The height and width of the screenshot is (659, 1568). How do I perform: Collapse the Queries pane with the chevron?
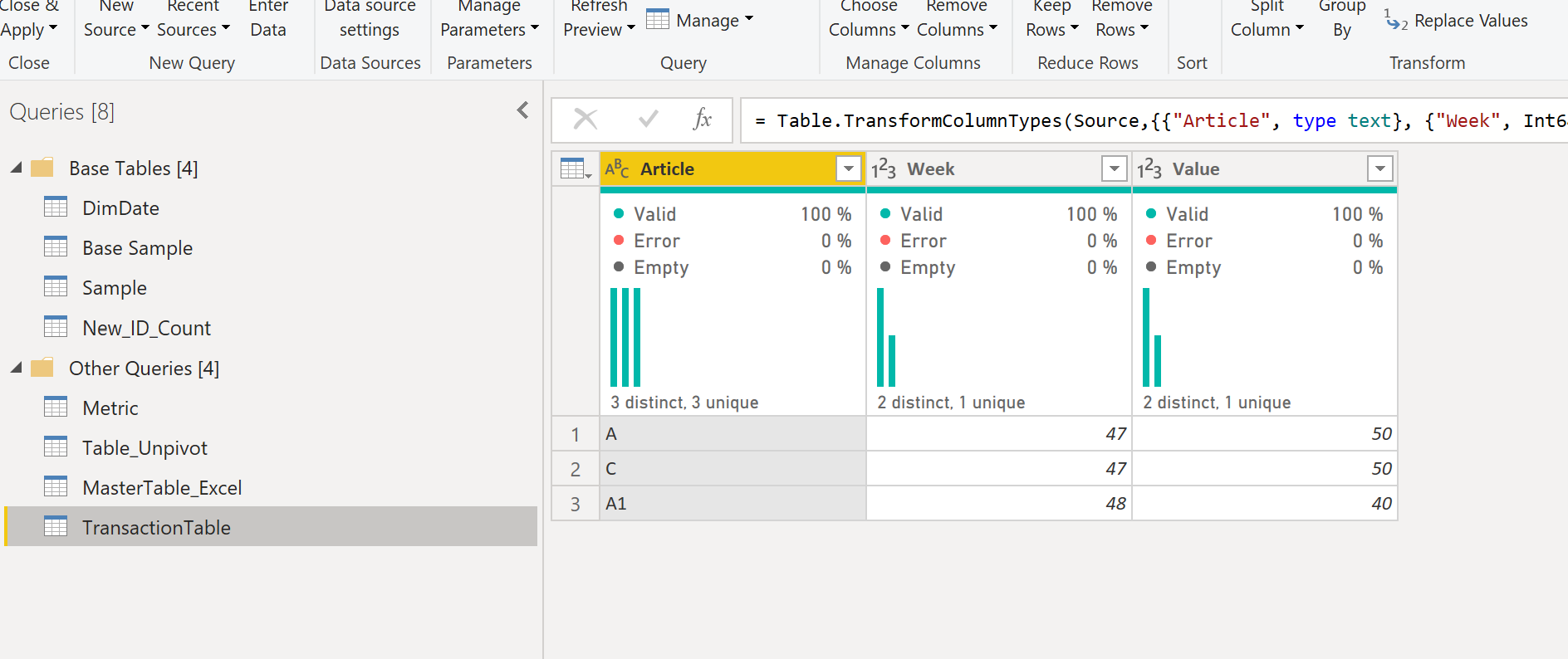pos(522,110)
